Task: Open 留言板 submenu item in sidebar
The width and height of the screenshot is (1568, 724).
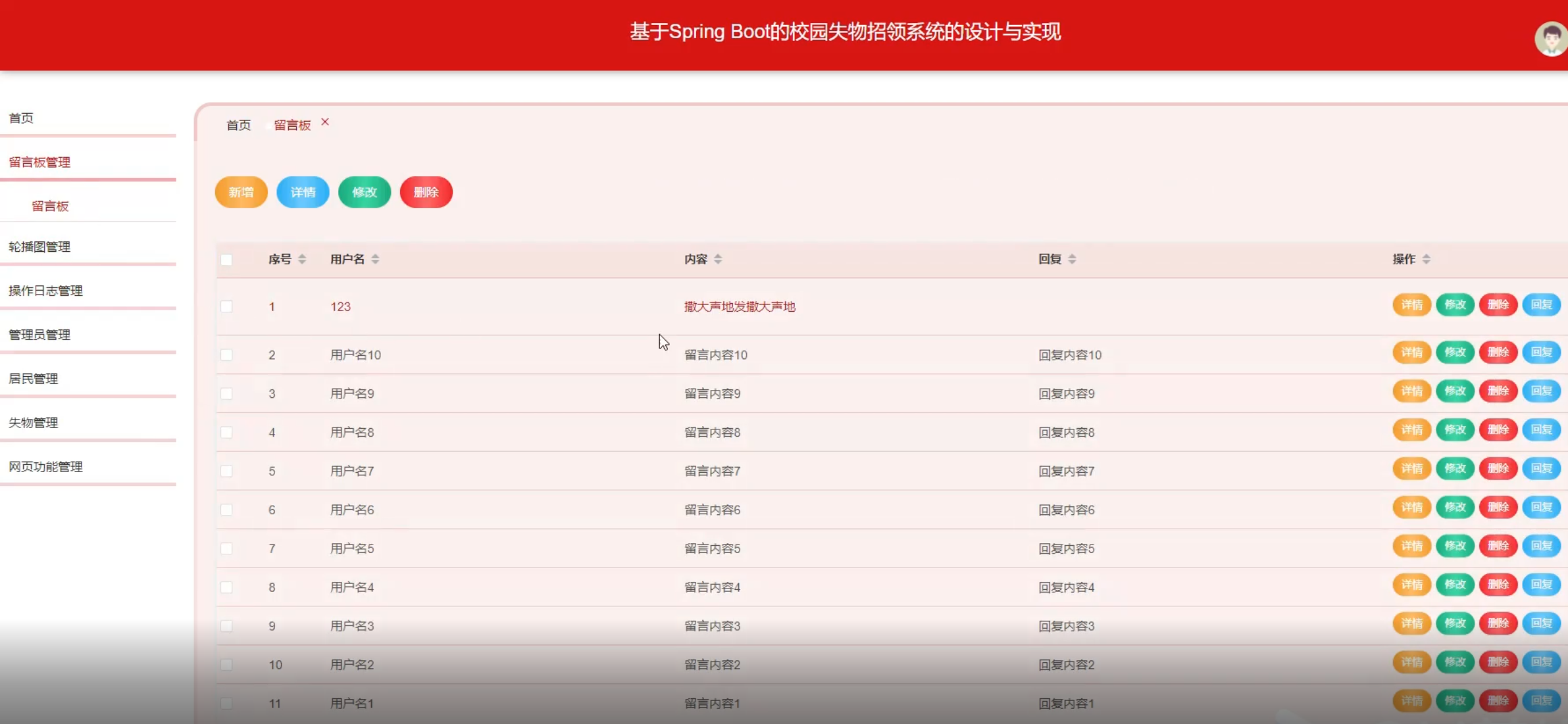Action: [x=50, y=206]
